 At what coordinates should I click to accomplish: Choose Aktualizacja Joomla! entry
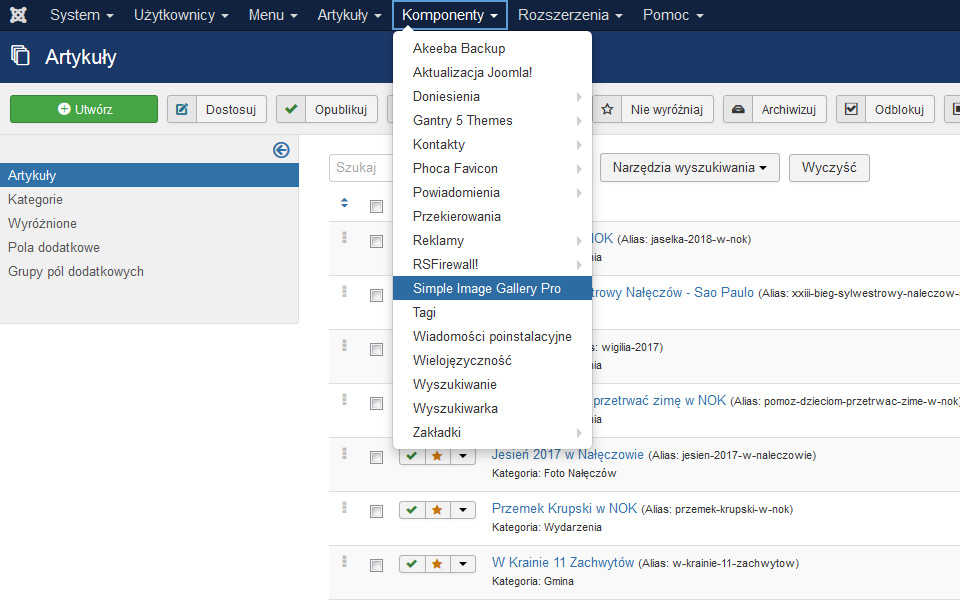click(x=492, y=72)
